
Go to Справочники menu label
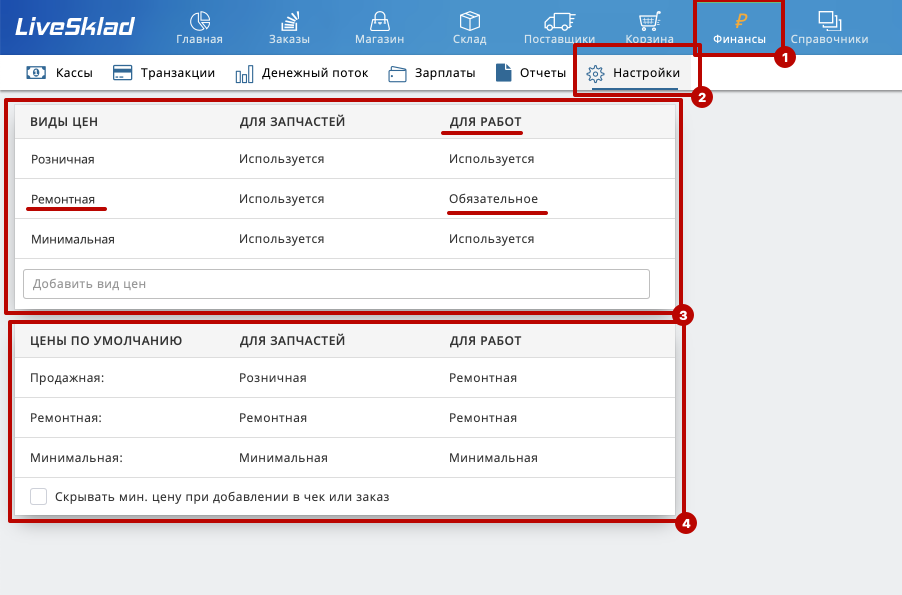[x=830, y=39]
